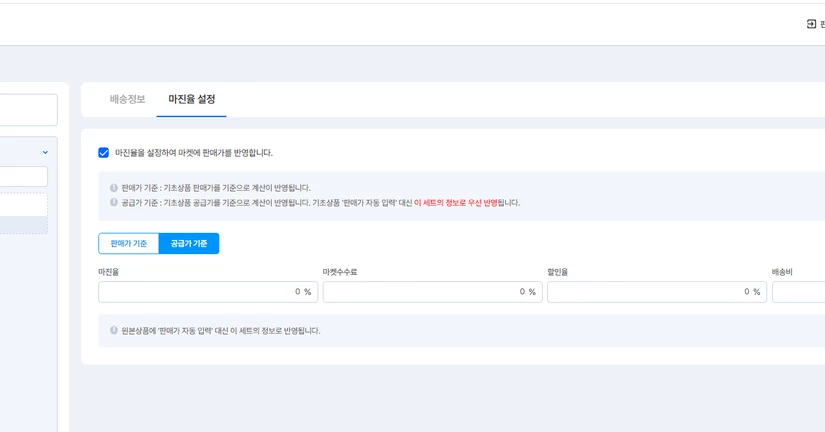The height and width of the screenshot is (432, 825).
Task: Click the red text 이 세트의 정보로 우선 반영
Action: tap(456, 203)
